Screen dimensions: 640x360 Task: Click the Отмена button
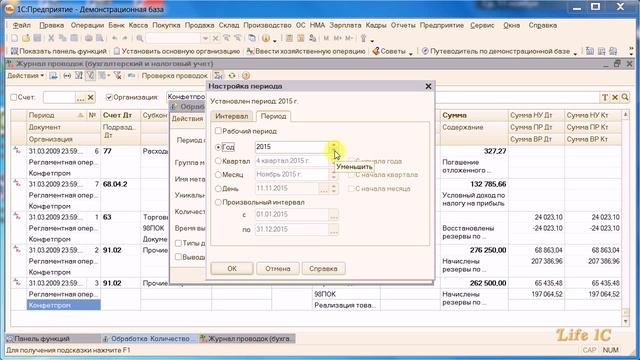pos(278,269)
